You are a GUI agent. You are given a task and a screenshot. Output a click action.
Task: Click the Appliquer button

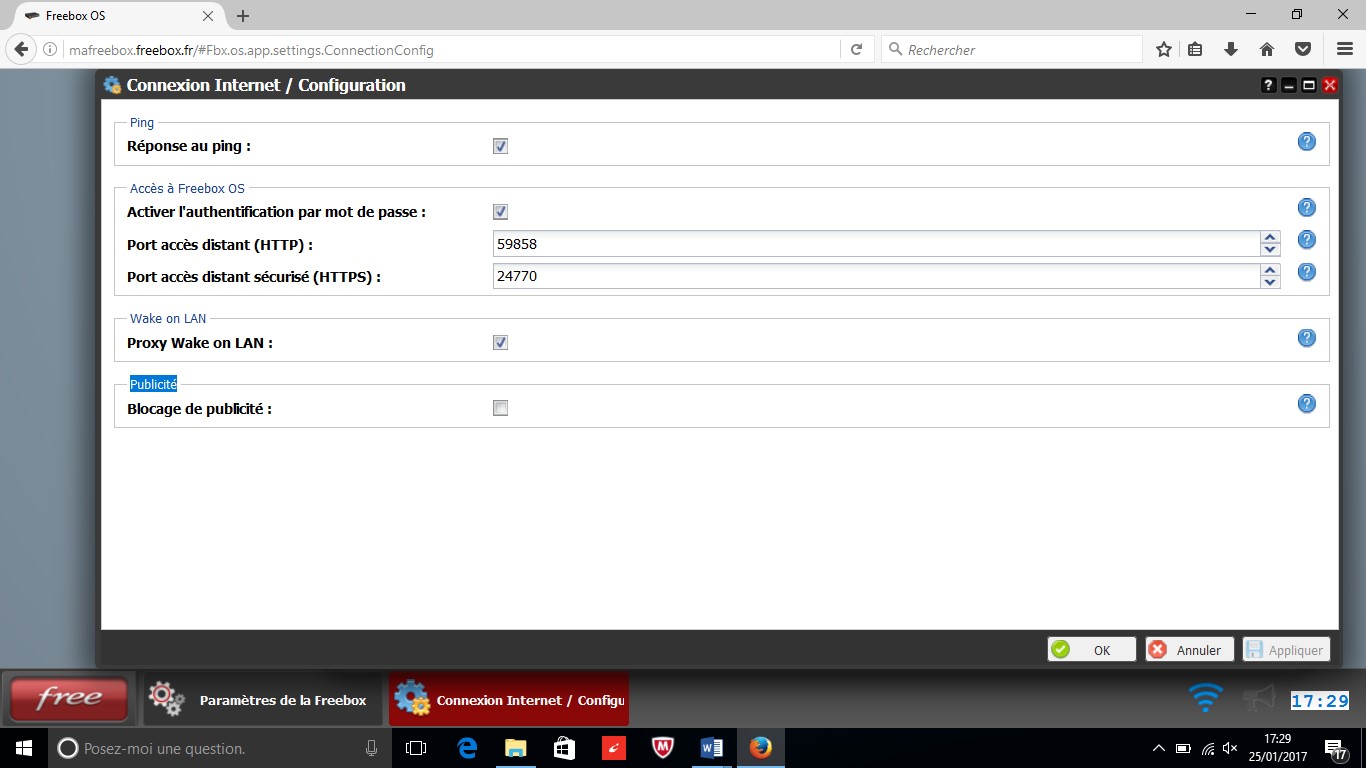[1286, 650]
